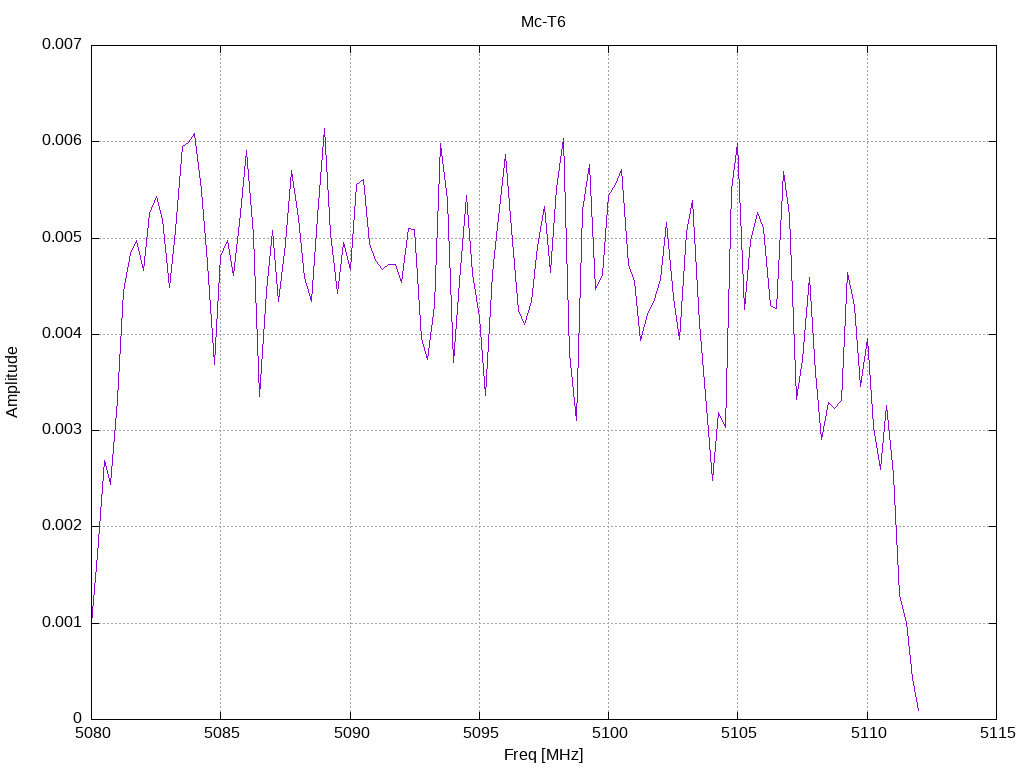The height and width of the screenshot is (768, 1024).
Task: Click the 5085 x-axis tick label
Action: pyautogui.click(x=221, y=733)
